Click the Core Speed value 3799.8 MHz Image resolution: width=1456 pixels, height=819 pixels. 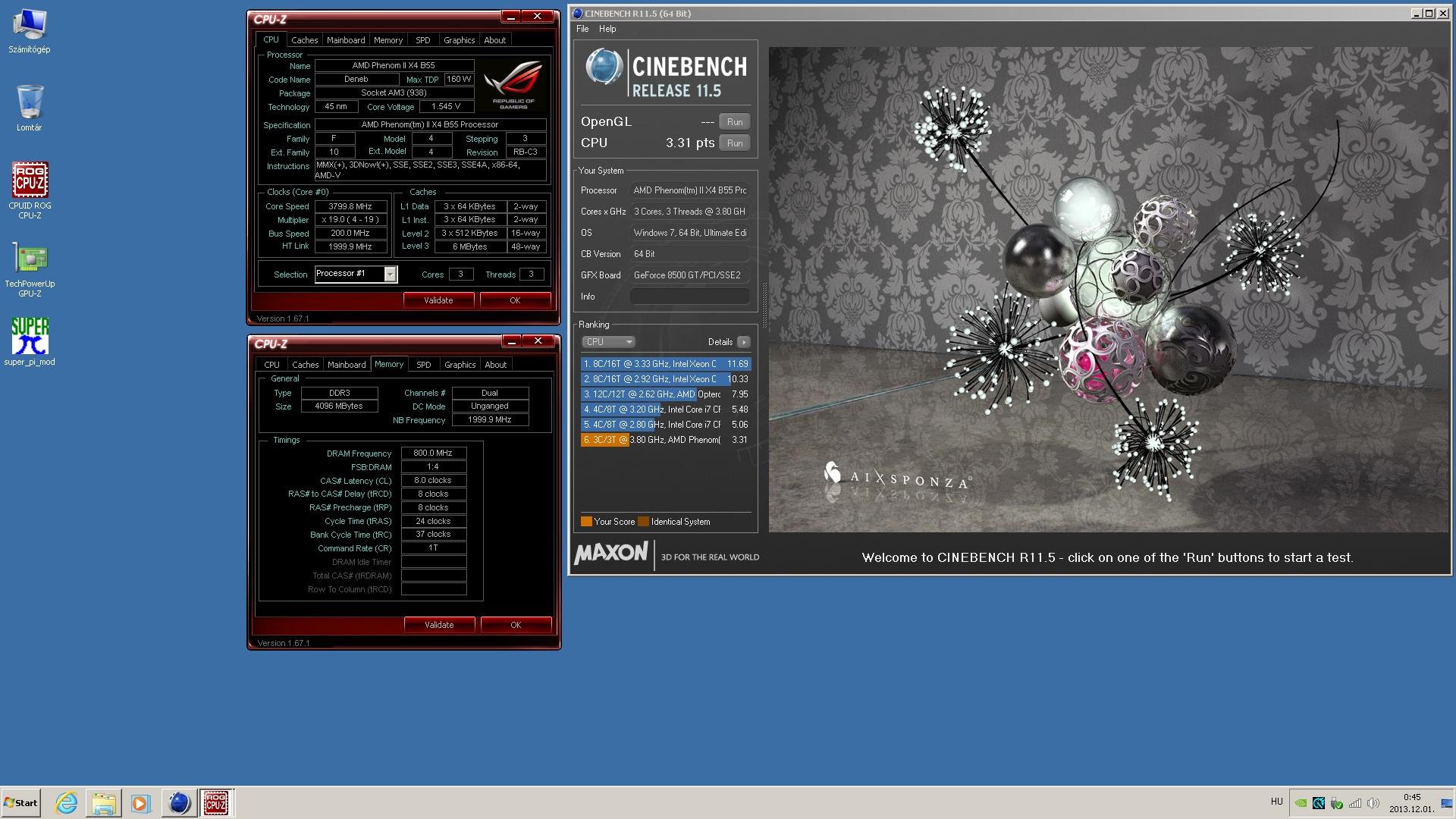tap(350, 206)
